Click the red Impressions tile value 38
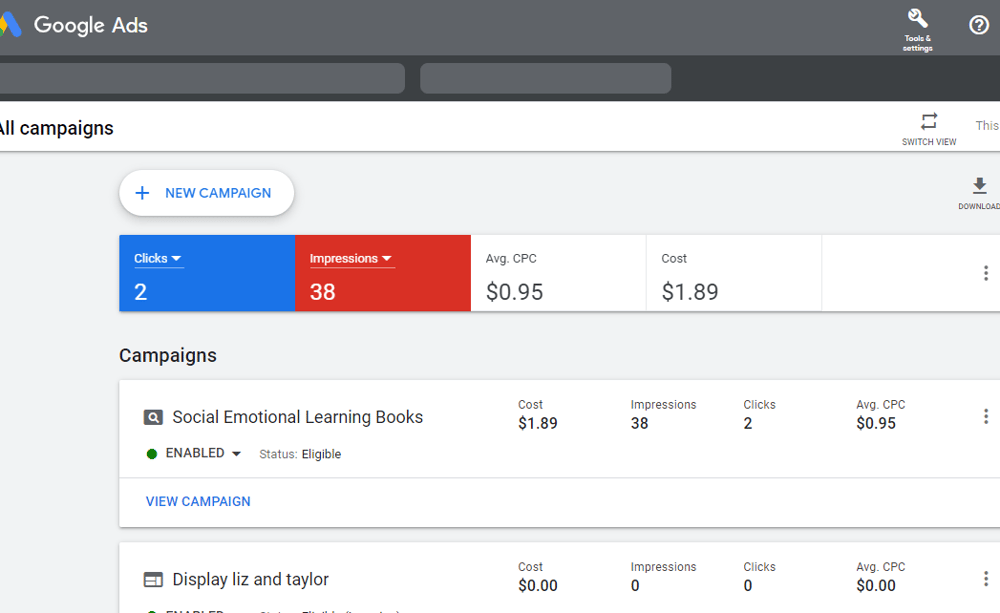Viewport: 1000px width, 613px height. (x=322, y=292)
